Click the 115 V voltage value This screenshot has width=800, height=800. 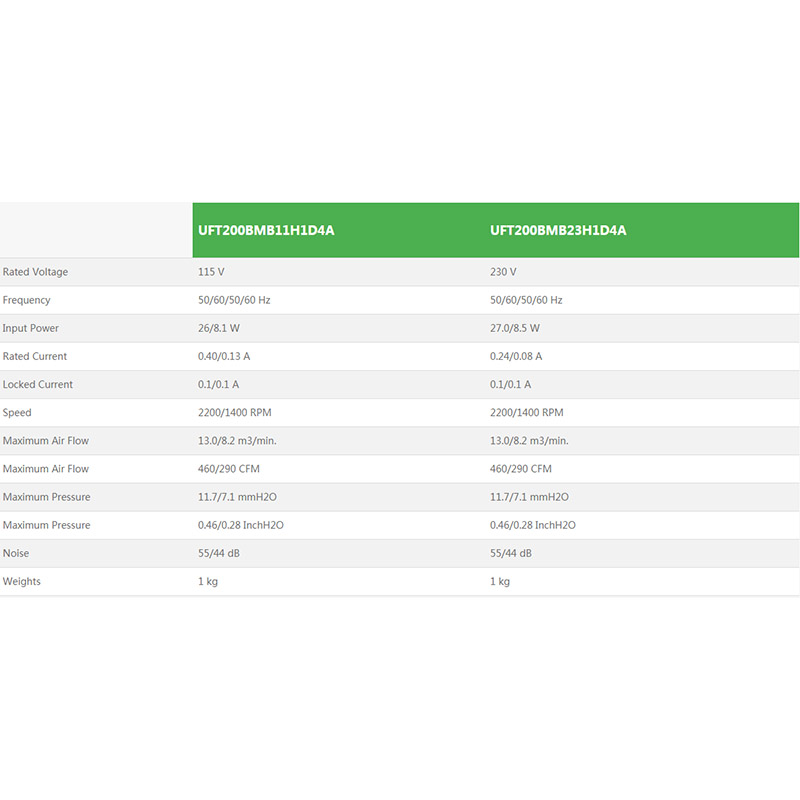[209, 272]
